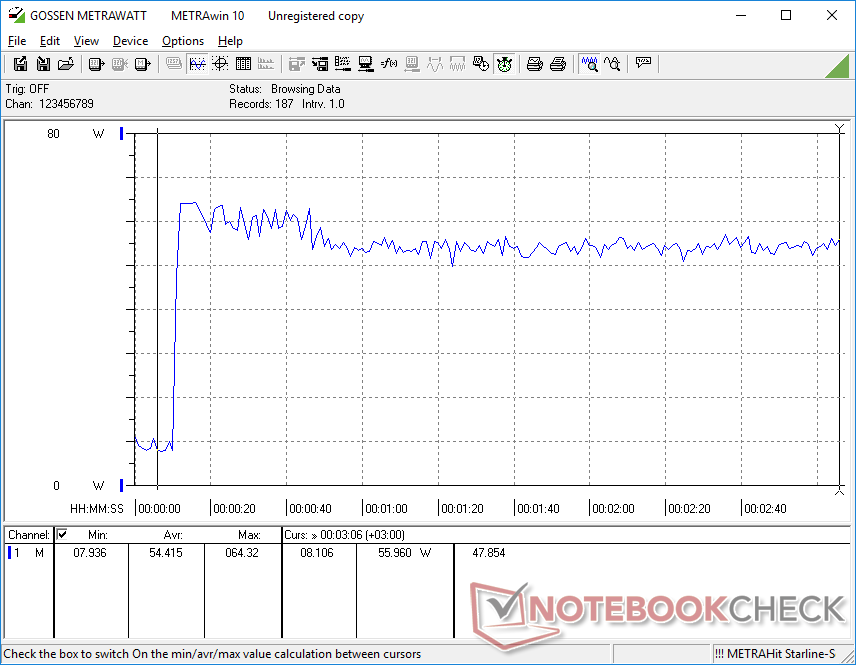Click the export-to-disk save icon
Viewport: 856px width, 665px height.
point(20,64)
